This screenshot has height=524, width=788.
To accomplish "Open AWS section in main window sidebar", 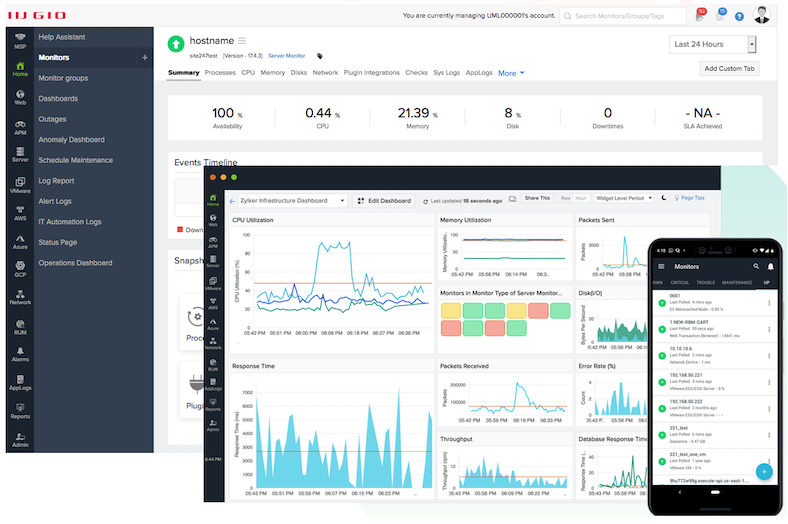I will (x=20, y=213).
